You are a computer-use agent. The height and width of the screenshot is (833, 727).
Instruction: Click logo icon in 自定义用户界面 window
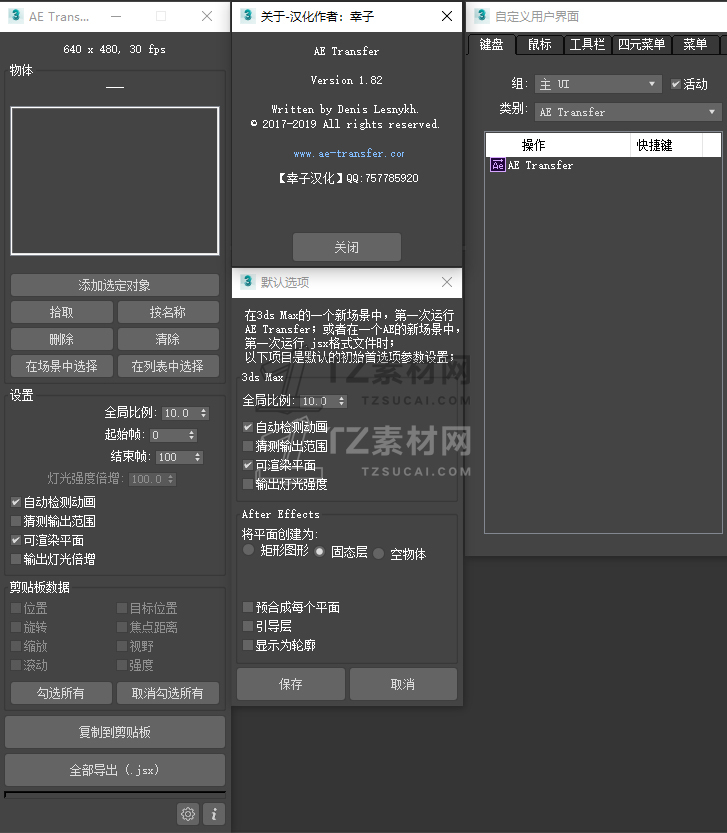coord(481,16)
